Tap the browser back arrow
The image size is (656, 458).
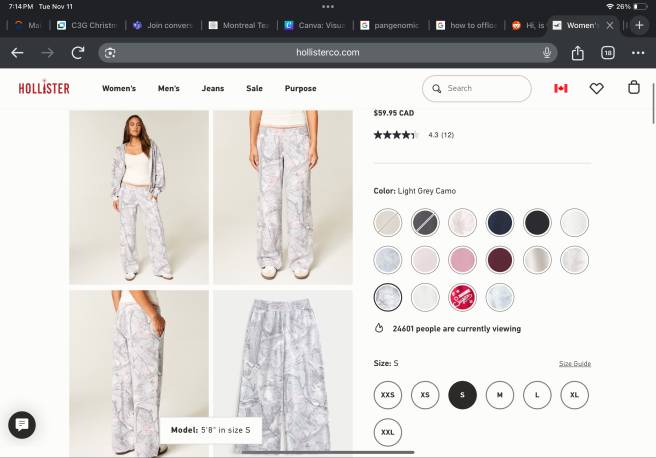tap(17, 52)
